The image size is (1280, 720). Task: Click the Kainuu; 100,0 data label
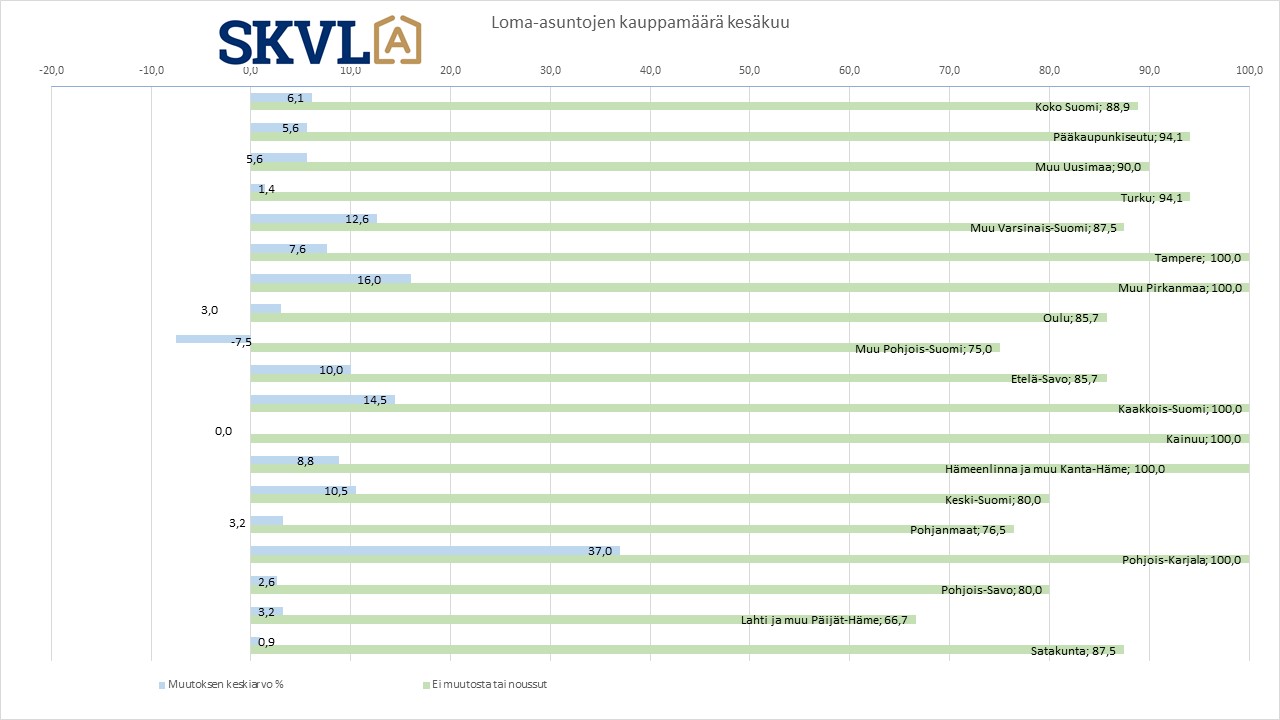click(x=1203, y=439)
